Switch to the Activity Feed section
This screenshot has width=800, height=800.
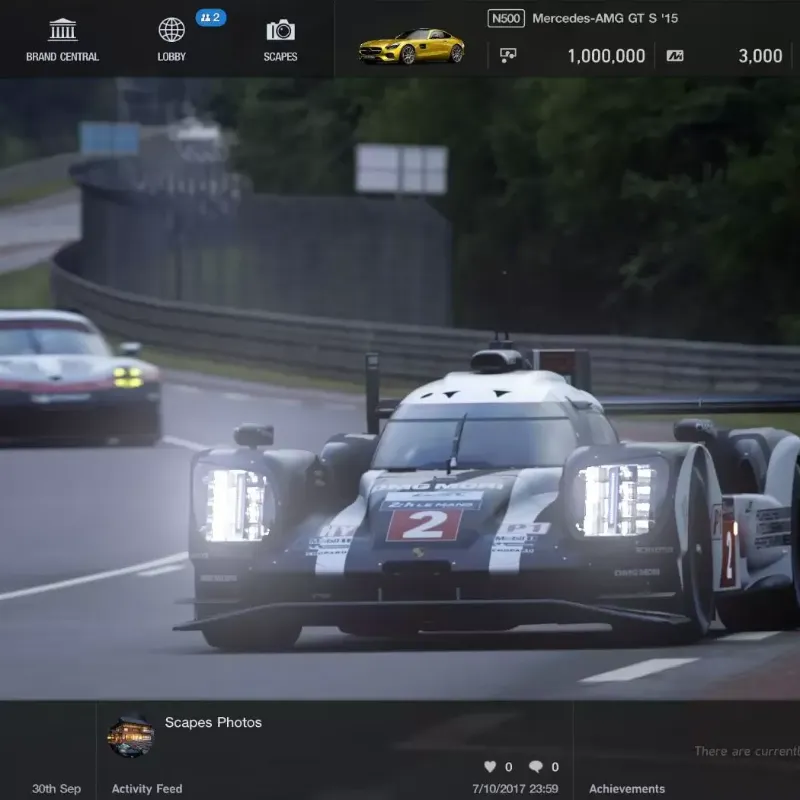click(x=147, y=789)
